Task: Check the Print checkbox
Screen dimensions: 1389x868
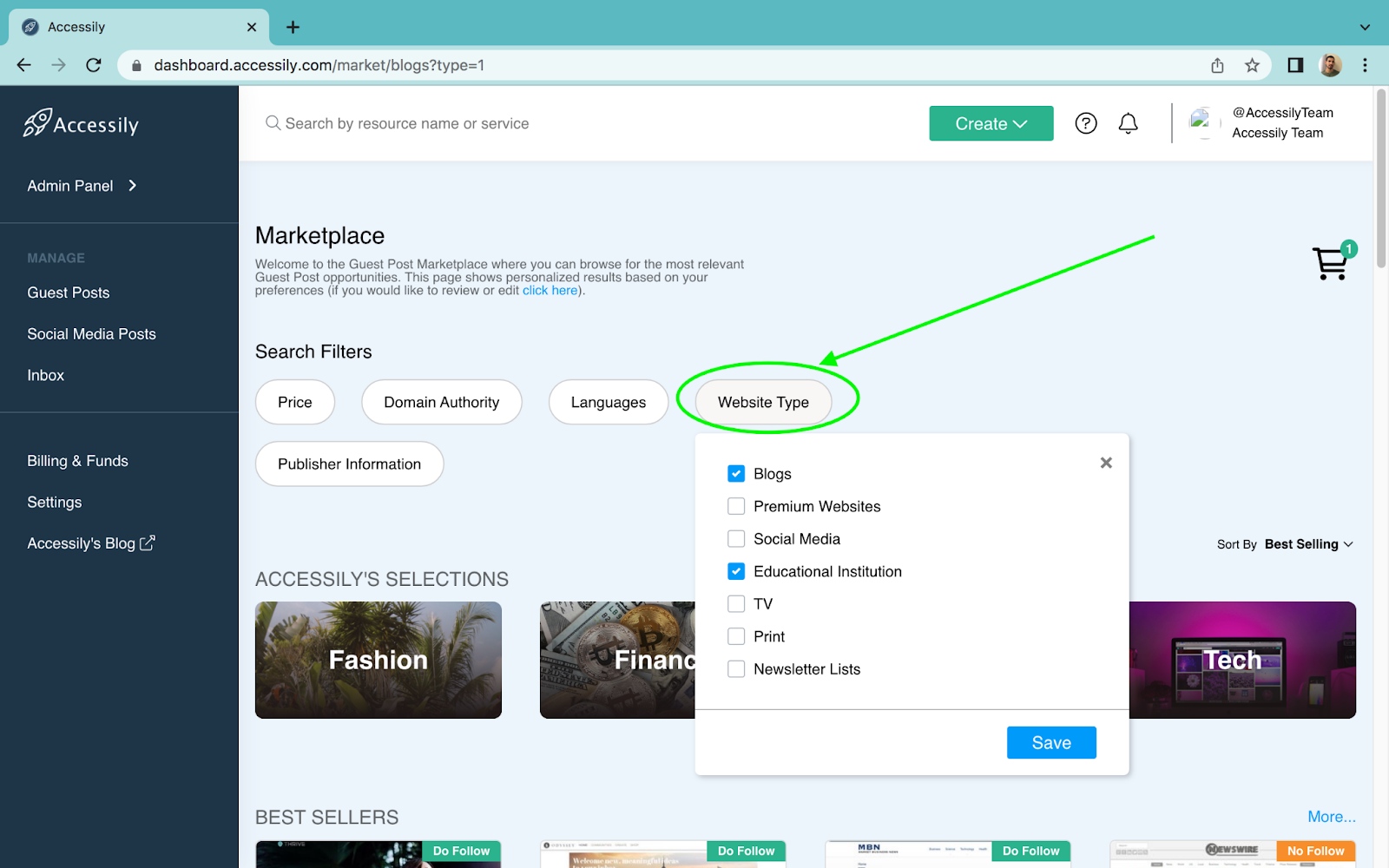Action: [x=736, y=636]
